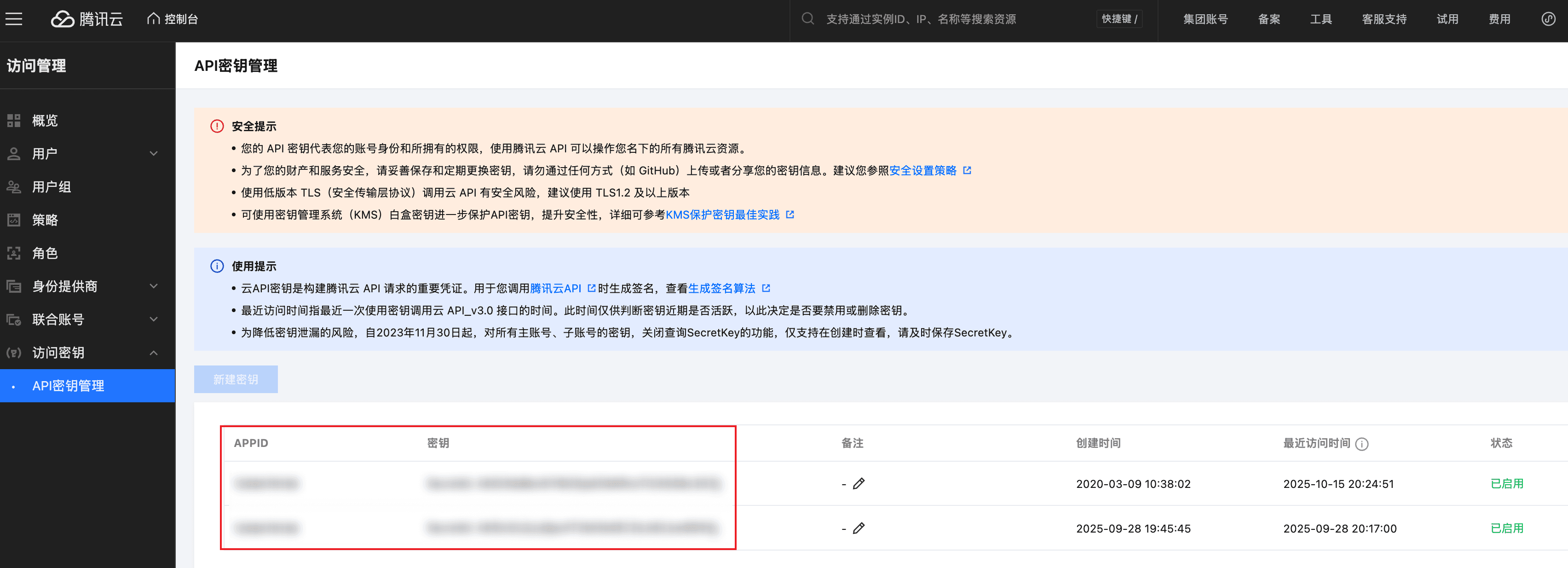Click the search magnifier icon
1568x568 pixels.
808,19
